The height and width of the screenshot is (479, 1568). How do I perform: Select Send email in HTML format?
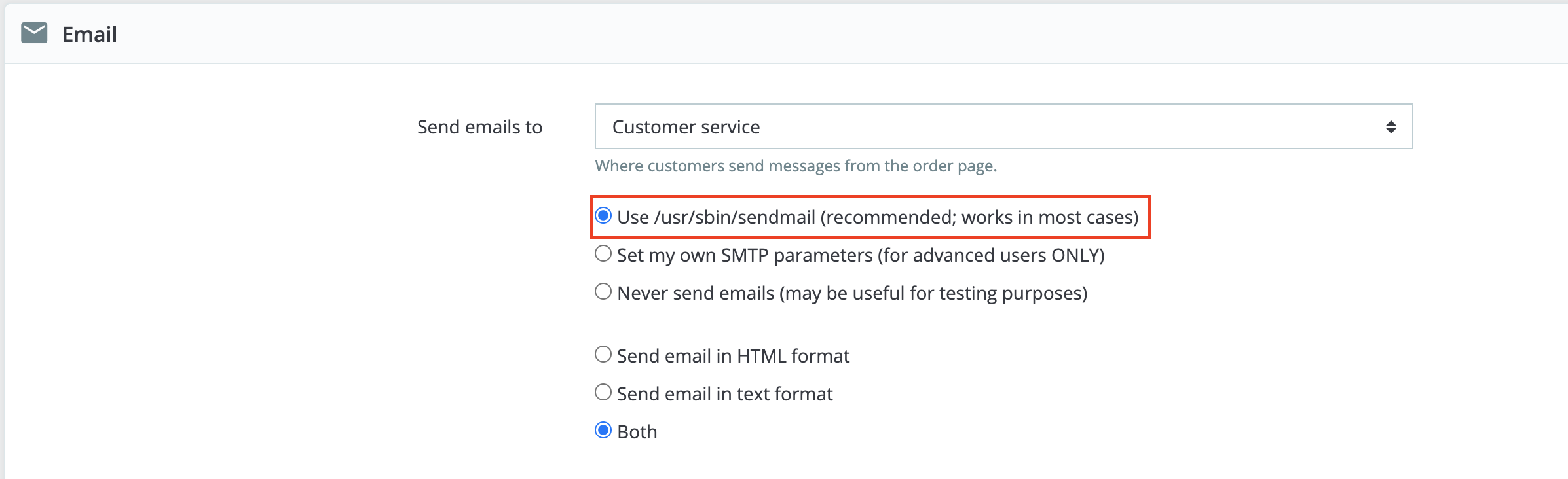[603, 354]
